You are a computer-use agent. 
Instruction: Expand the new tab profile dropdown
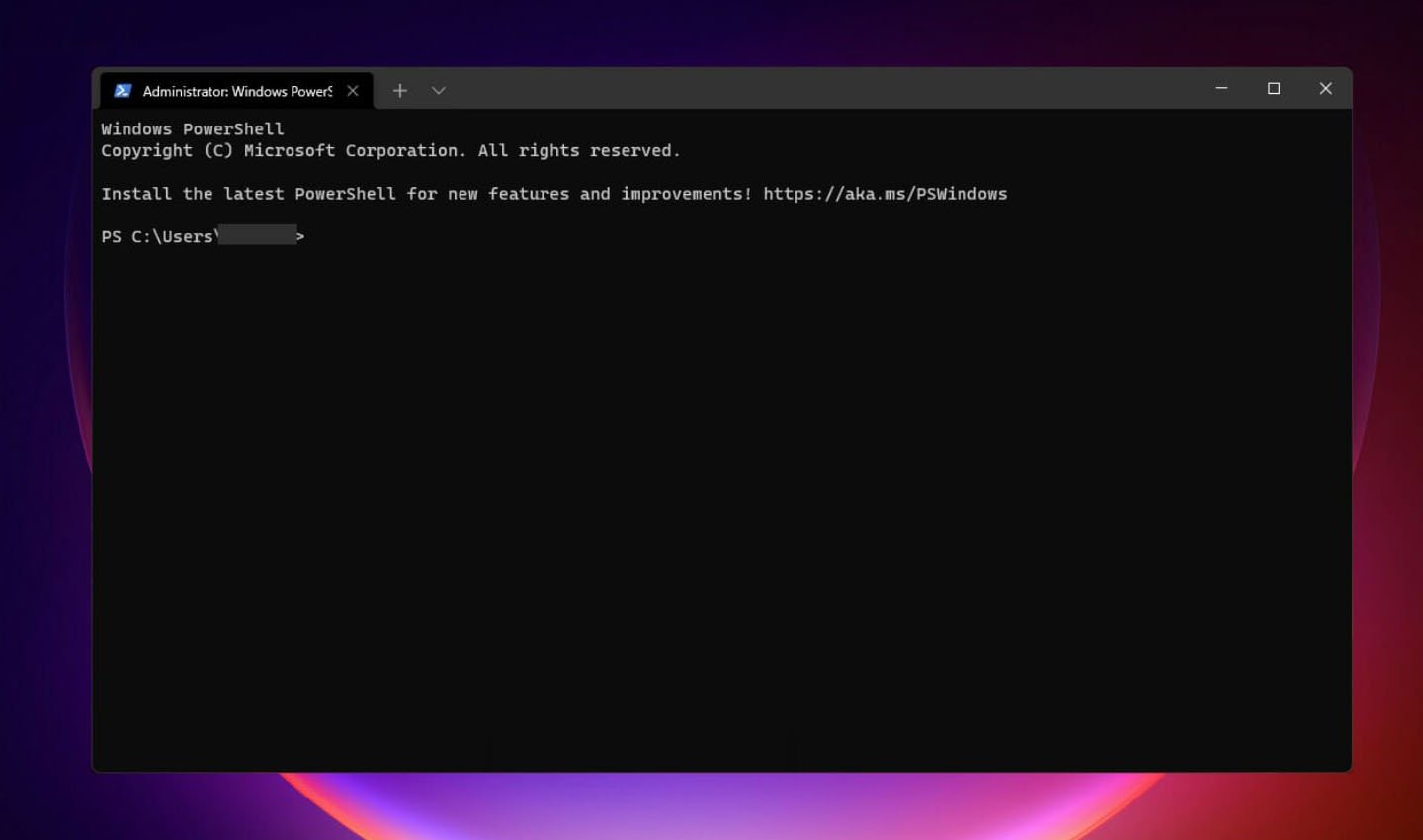pos(439,91)
